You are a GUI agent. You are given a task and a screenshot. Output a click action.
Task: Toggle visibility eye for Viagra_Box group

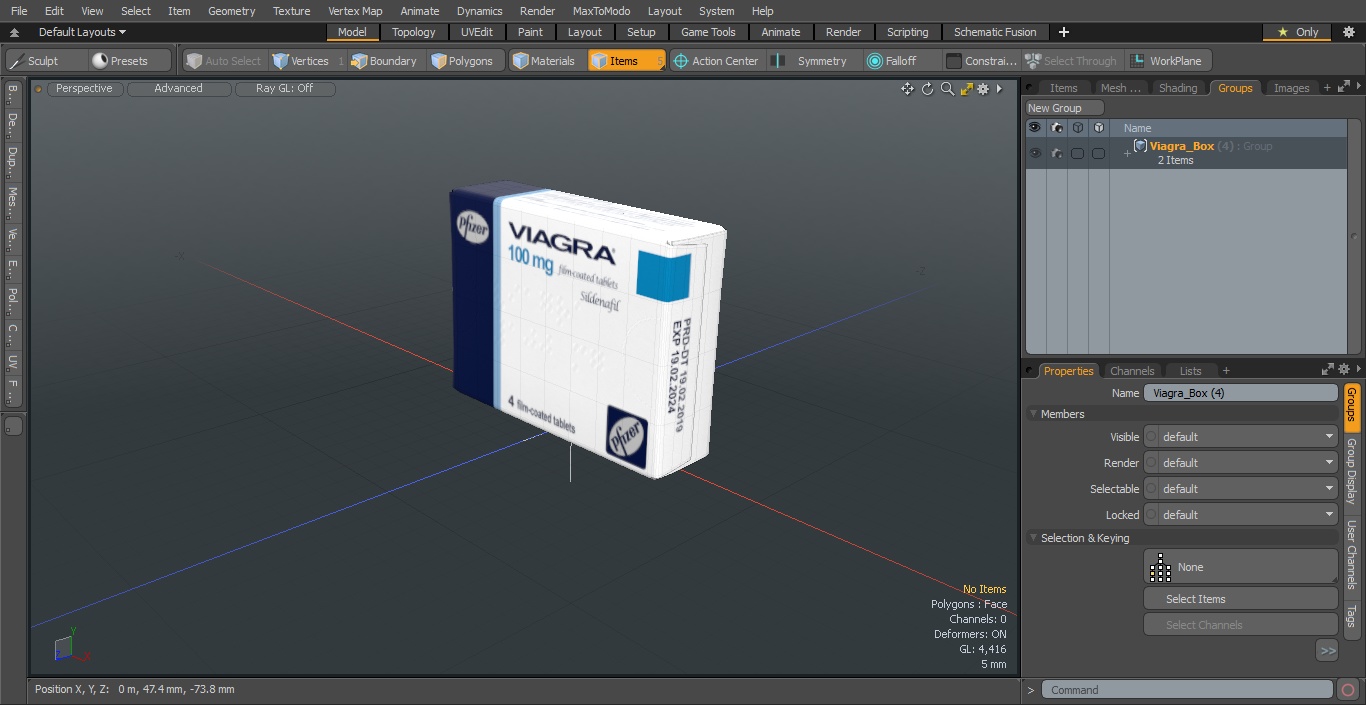1035,153
